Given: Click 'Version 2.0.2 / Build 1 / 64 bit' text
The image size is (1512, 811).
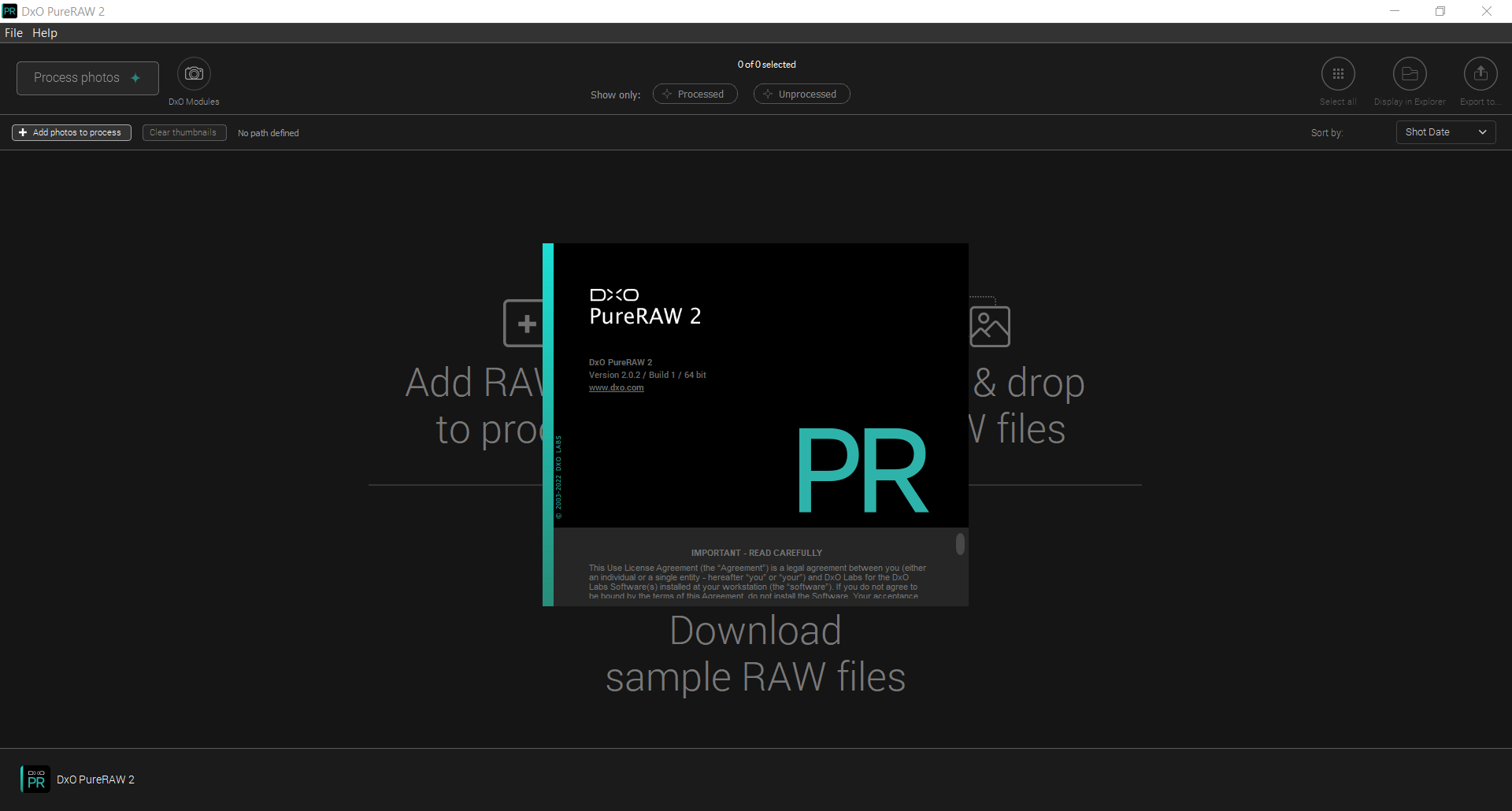Looking at the screenshot, I should [x=647, y=375].
